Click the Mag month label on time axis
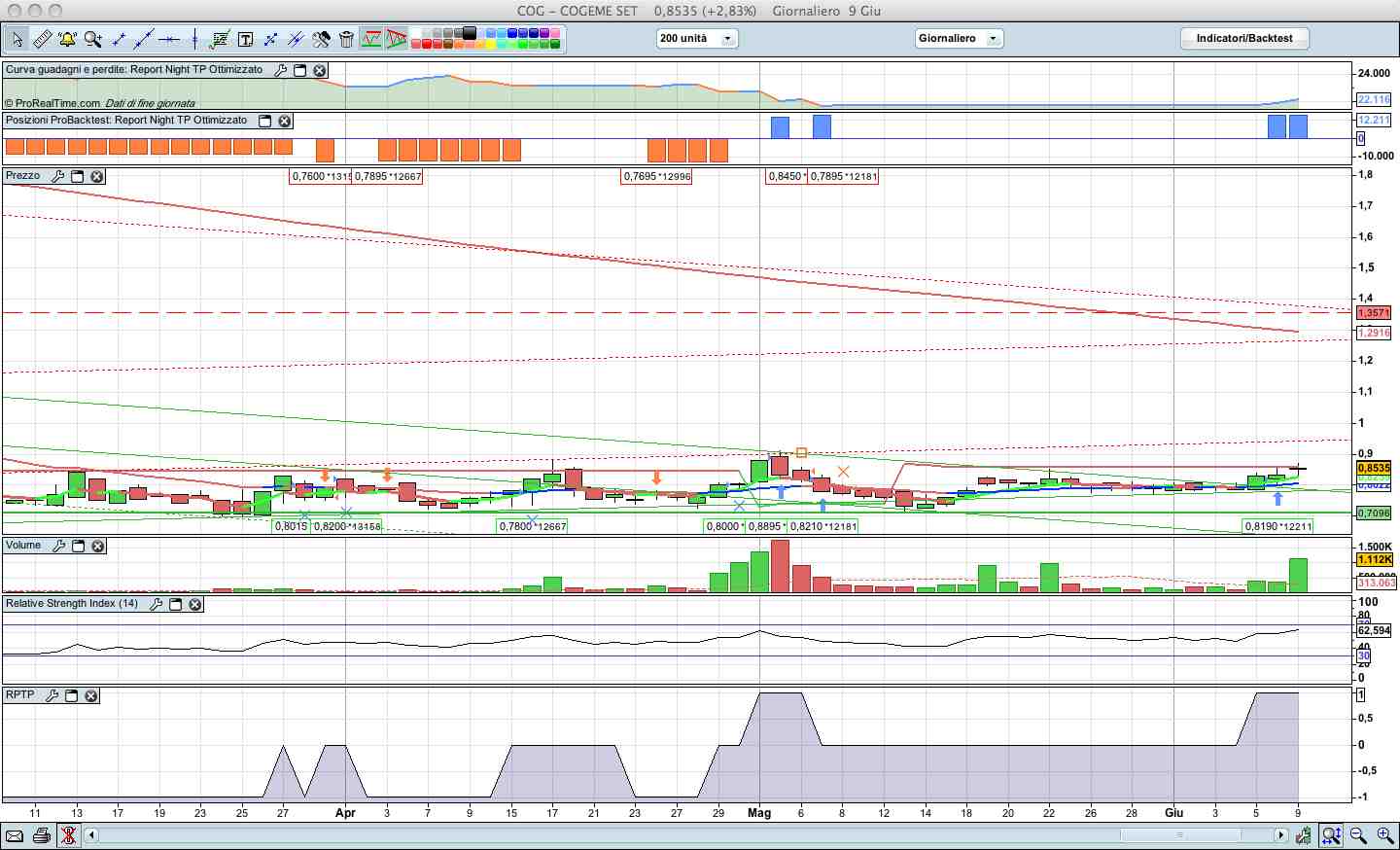 click(759, 813)
